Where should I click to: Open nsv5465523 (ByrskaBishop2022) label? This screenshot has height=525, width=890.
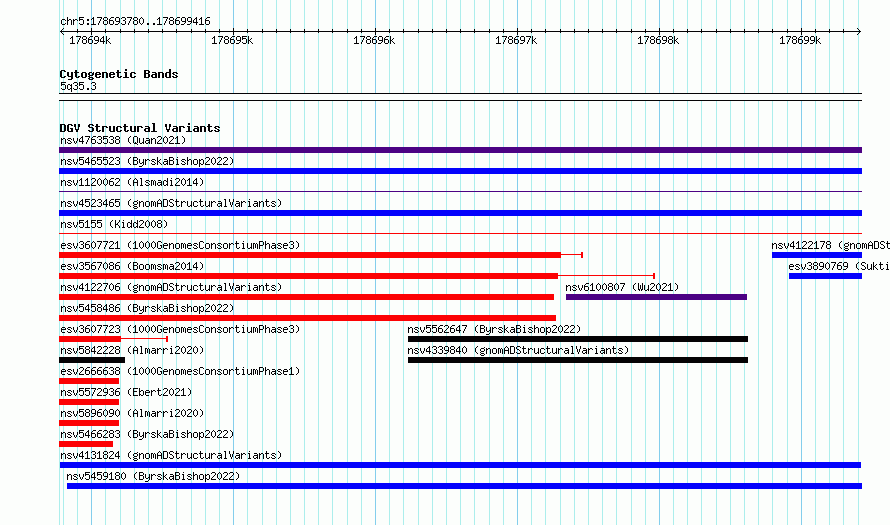[147, 161]
